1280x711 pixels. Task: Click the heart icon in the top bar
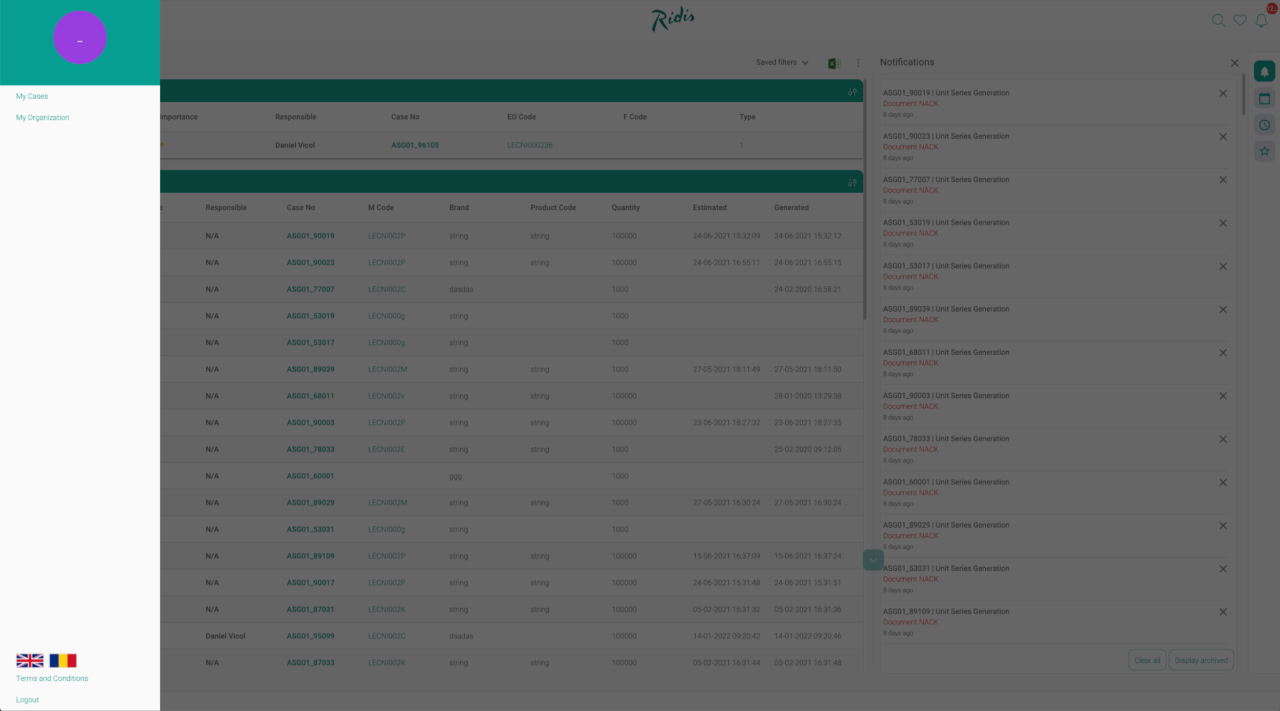click(x=1240, y=20)
